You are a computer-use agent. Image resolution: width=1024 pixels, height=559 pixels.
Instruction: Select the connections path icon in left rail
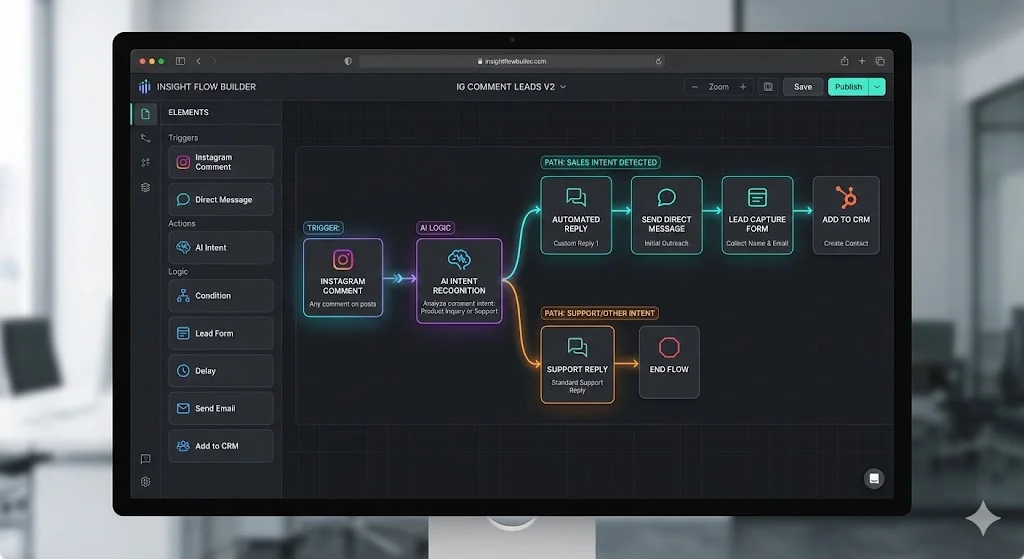click(x=146, y=138)
